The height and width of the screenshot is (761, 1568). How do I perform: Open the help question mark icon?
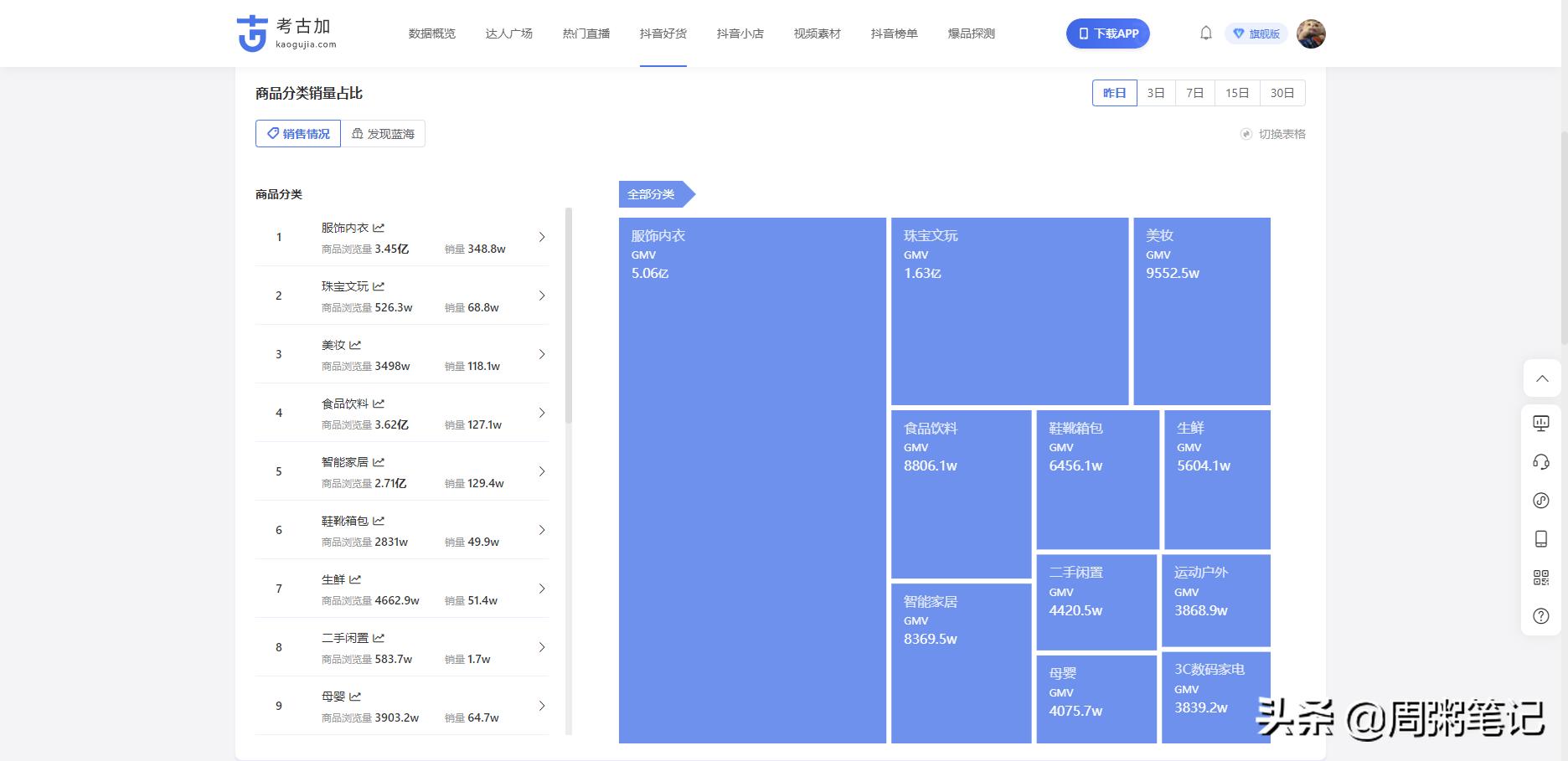point(1541,616)
